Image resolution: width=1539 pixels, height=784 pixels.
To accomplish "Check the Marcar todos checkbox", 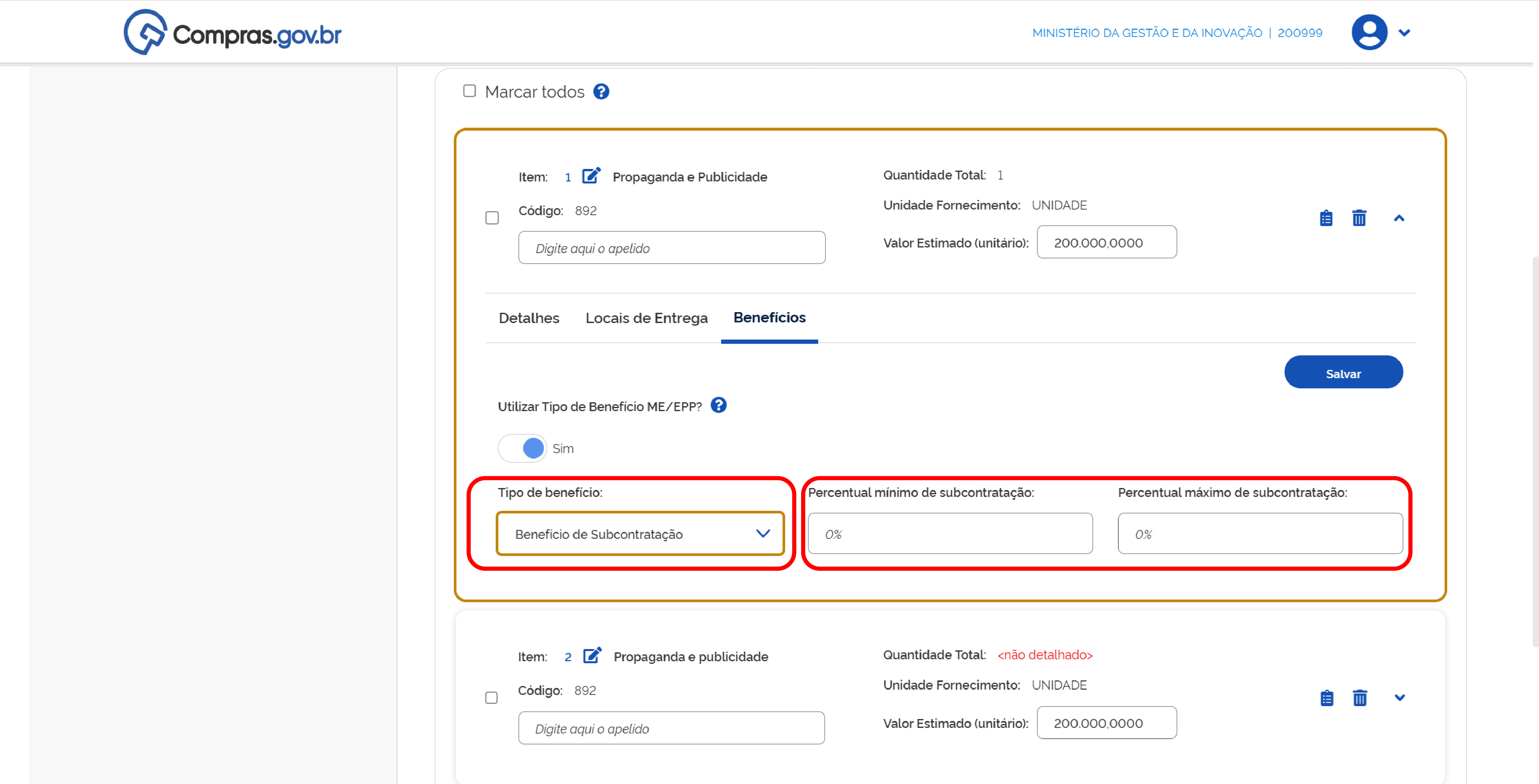I will [x=470, y=91].
